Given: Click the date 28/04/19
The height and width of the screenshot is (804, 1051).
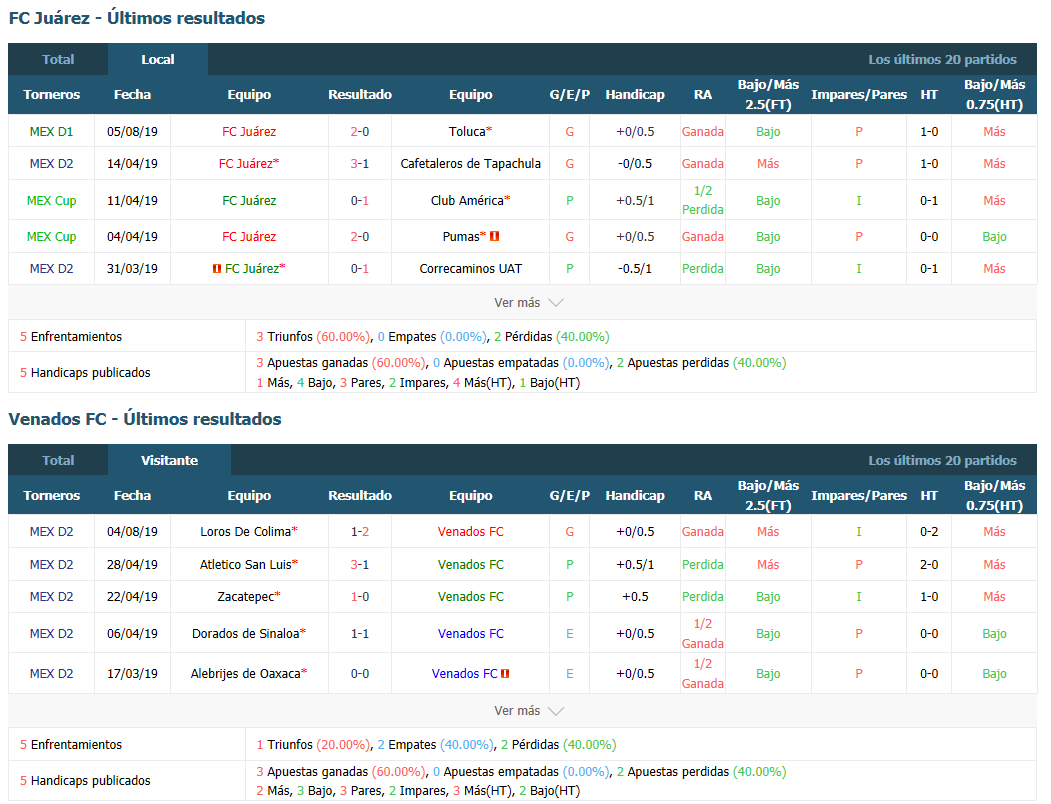Looking at the screenshot, I should (x=132, y=565).
